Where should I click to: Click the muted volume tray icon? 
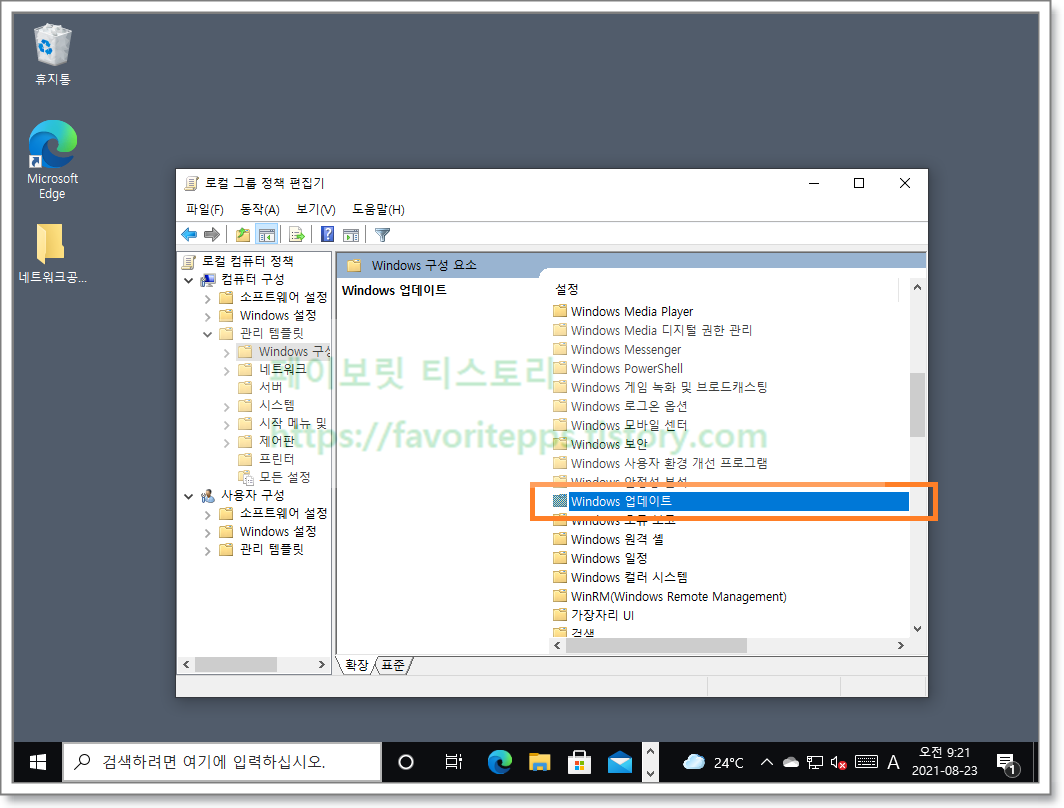839,763
